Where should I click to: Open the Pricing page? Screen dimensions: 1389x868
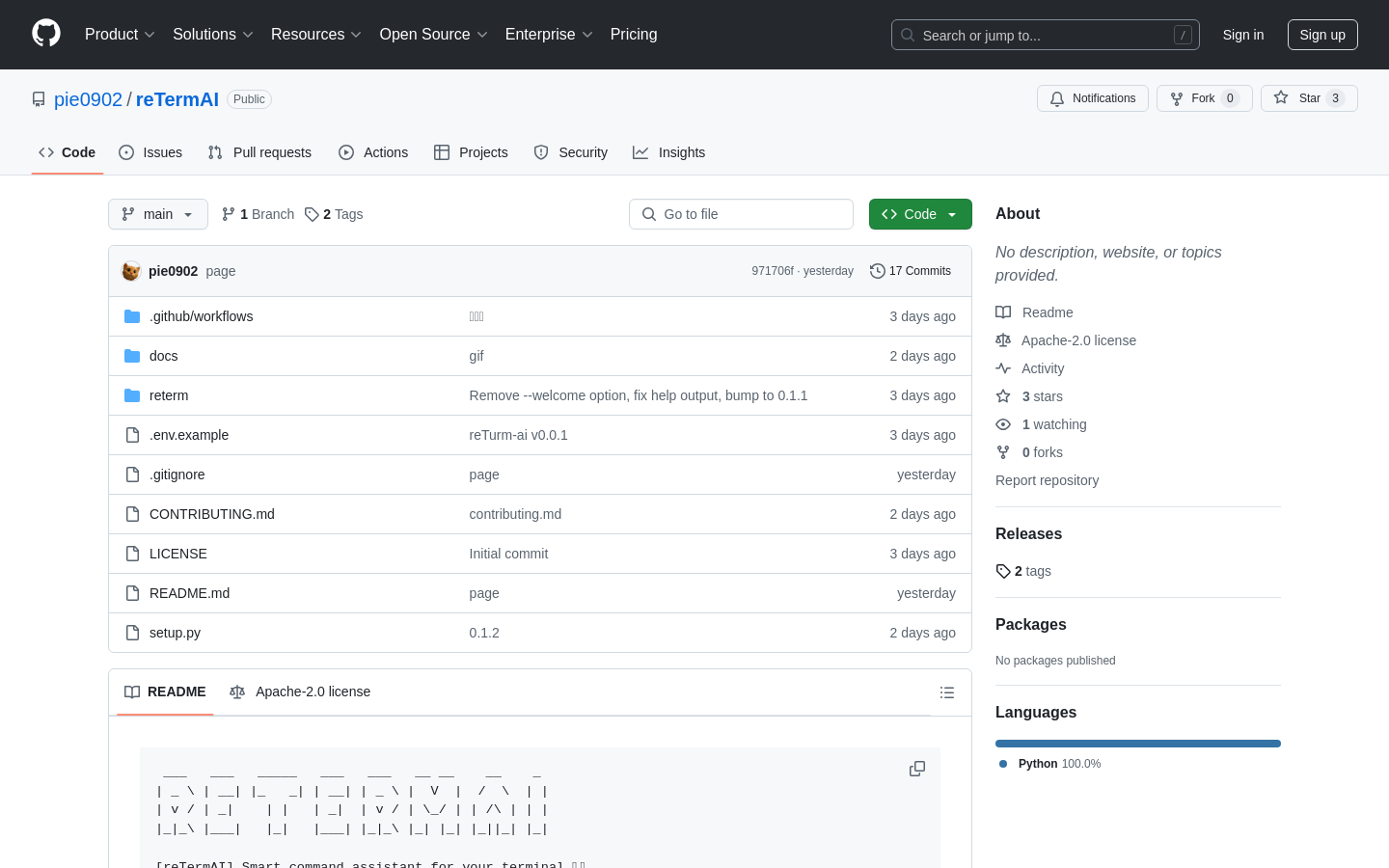(x=634, y=35)
